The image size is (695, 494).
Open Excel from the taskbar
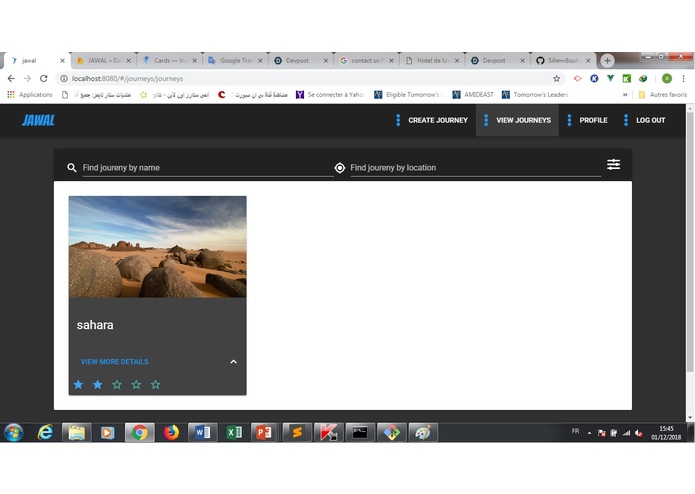coord(234,432)
